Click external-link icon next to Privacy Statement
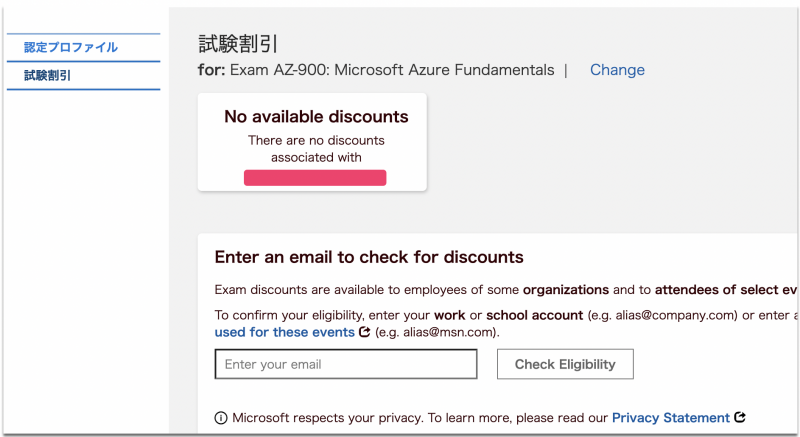Screen dimensions: 800x437 740,417
